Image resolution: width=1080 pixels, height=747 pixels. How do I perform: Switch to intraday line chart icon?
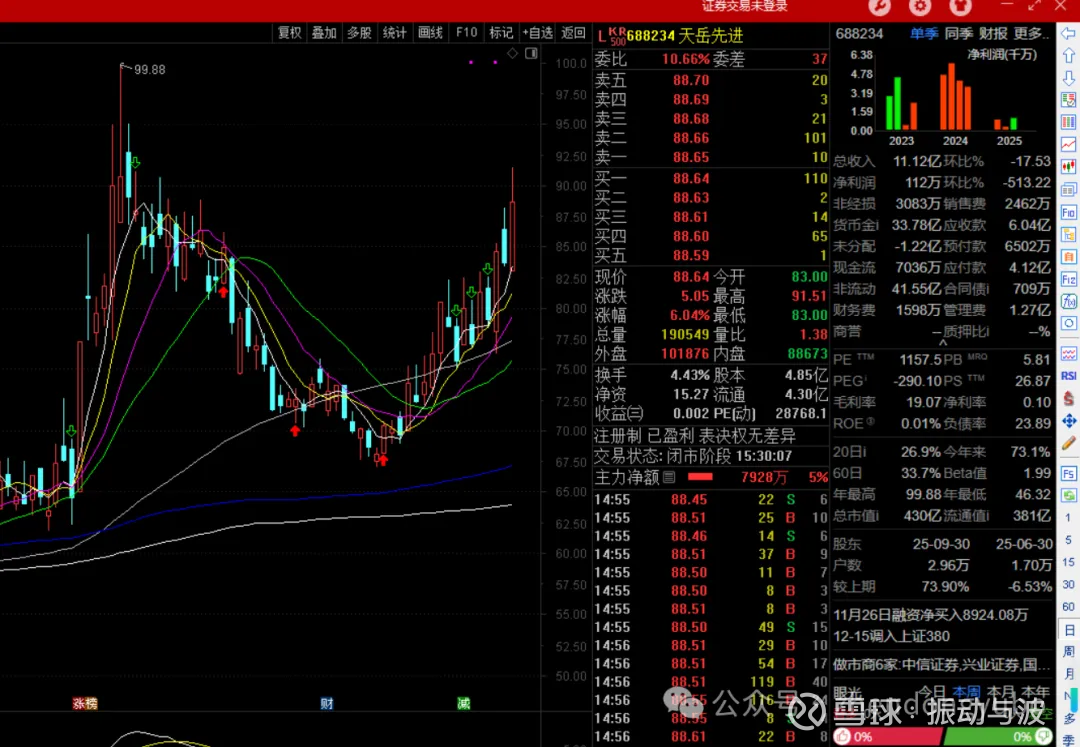point(1069,144)
